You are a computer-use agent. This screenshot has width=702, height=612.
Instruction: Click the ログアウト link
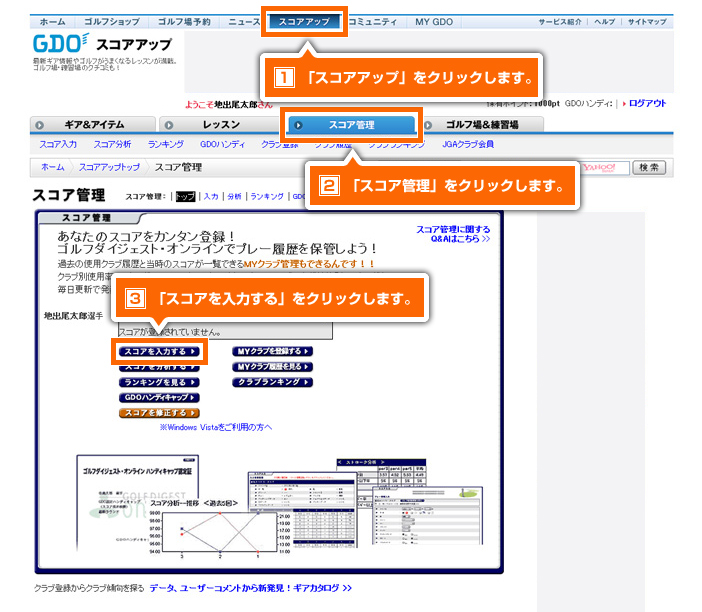coord(647,103)
